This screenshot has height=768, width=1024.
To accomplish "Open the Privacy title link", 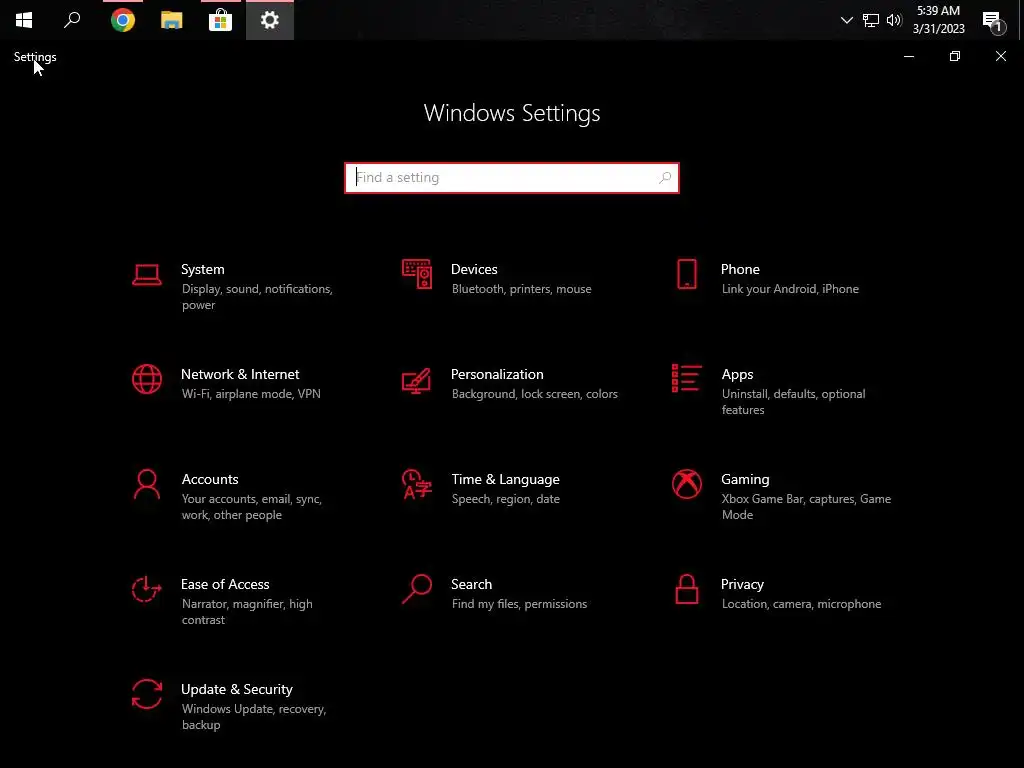I will pyautogui.click(x=742, y=584).
